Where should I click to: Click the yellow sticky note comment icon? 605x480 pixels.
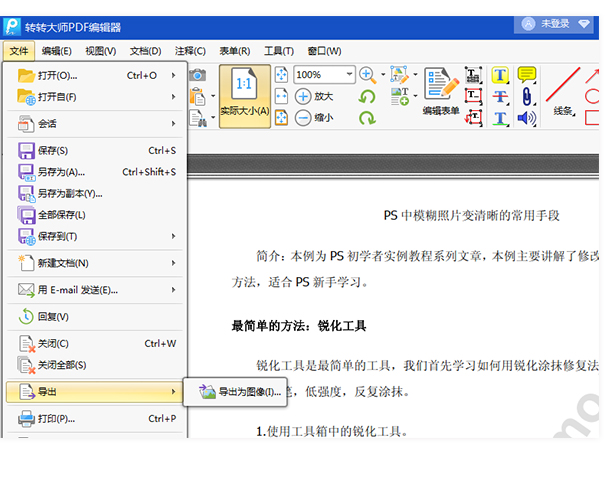527,75
